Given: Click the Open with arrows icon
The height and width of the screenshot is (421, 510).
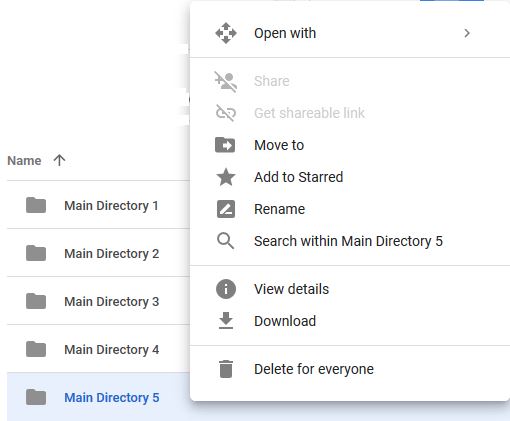Looking at the screenshot, I should point(226,33).
